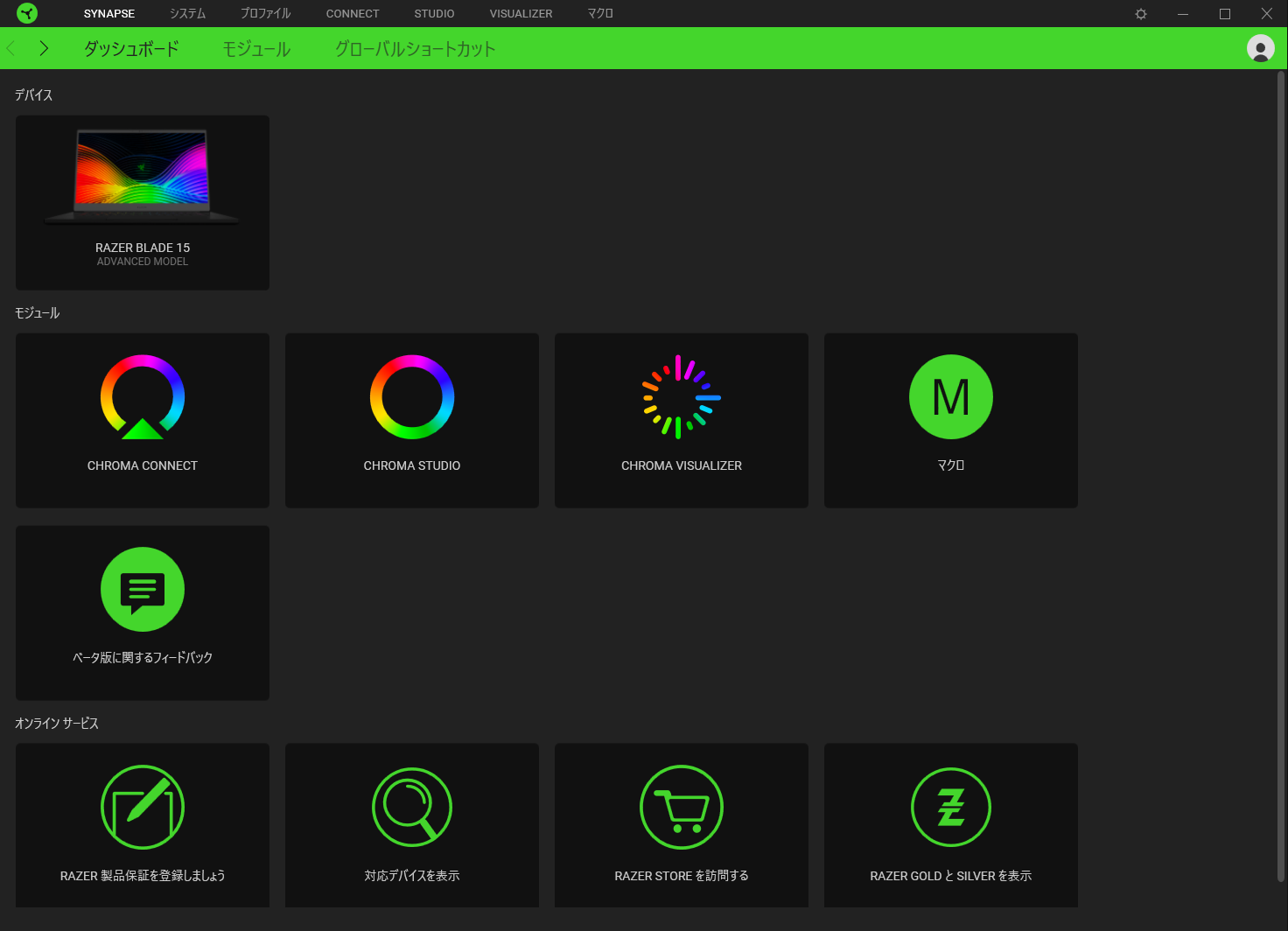
Task: Switch to the モジュール tab
Action: coord(256,49)
